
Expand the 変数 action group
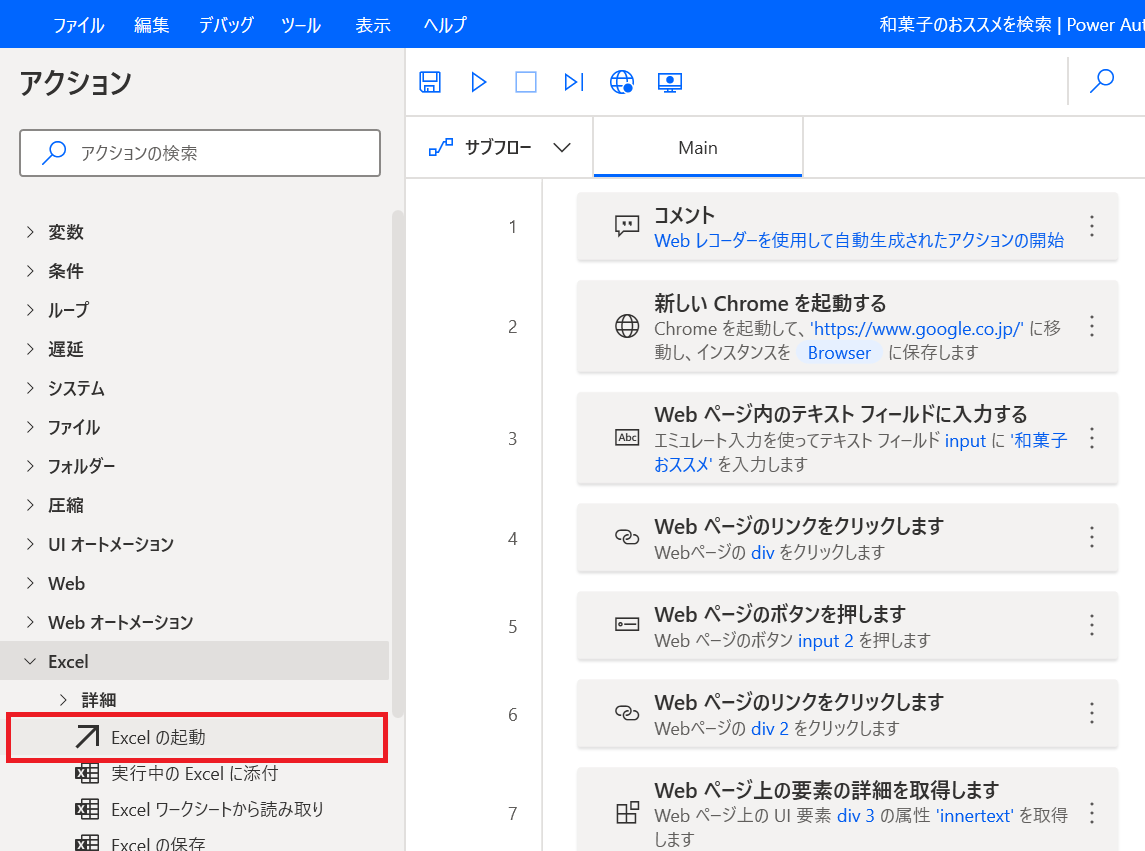(30, 232)
